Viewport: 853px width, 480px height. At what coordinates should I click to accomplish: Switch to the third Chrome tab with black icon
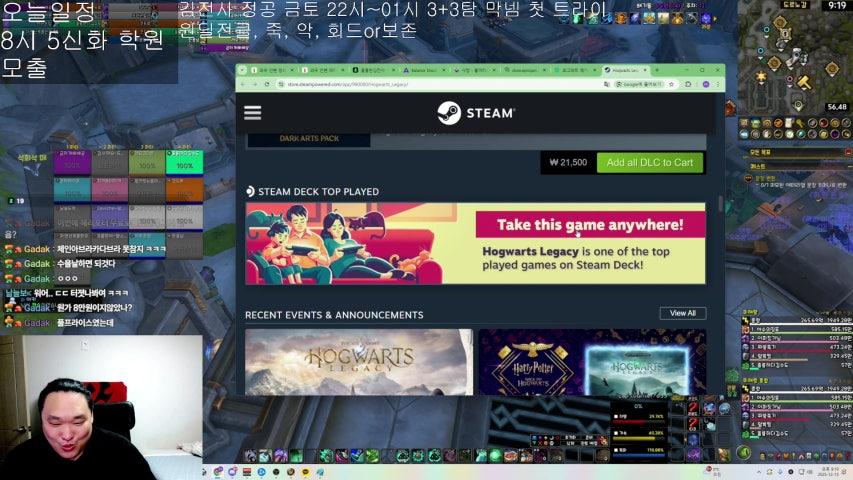[372, 70]
